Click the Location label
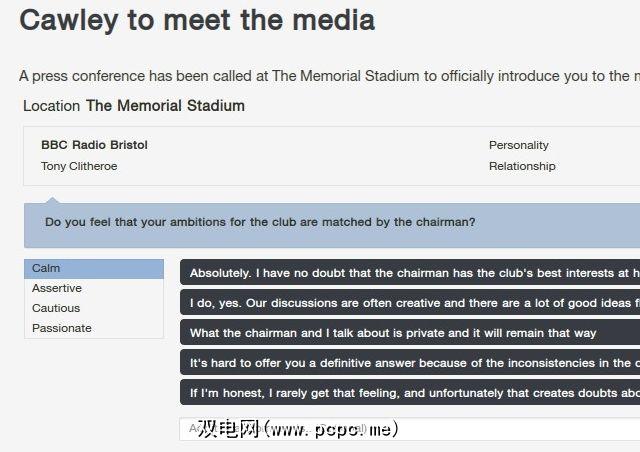The height and width of the screenshot is (452, 640). [52, 105]
